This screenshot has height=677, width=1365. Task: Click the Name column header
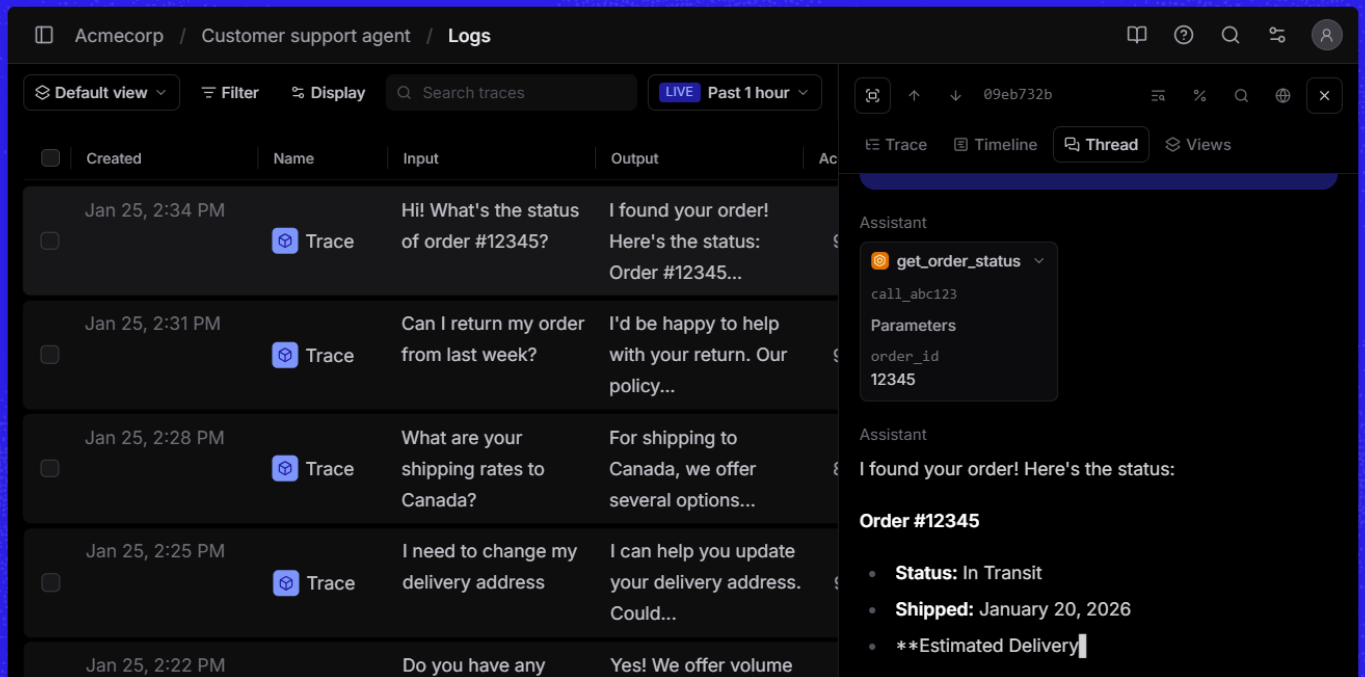[294, 158]
